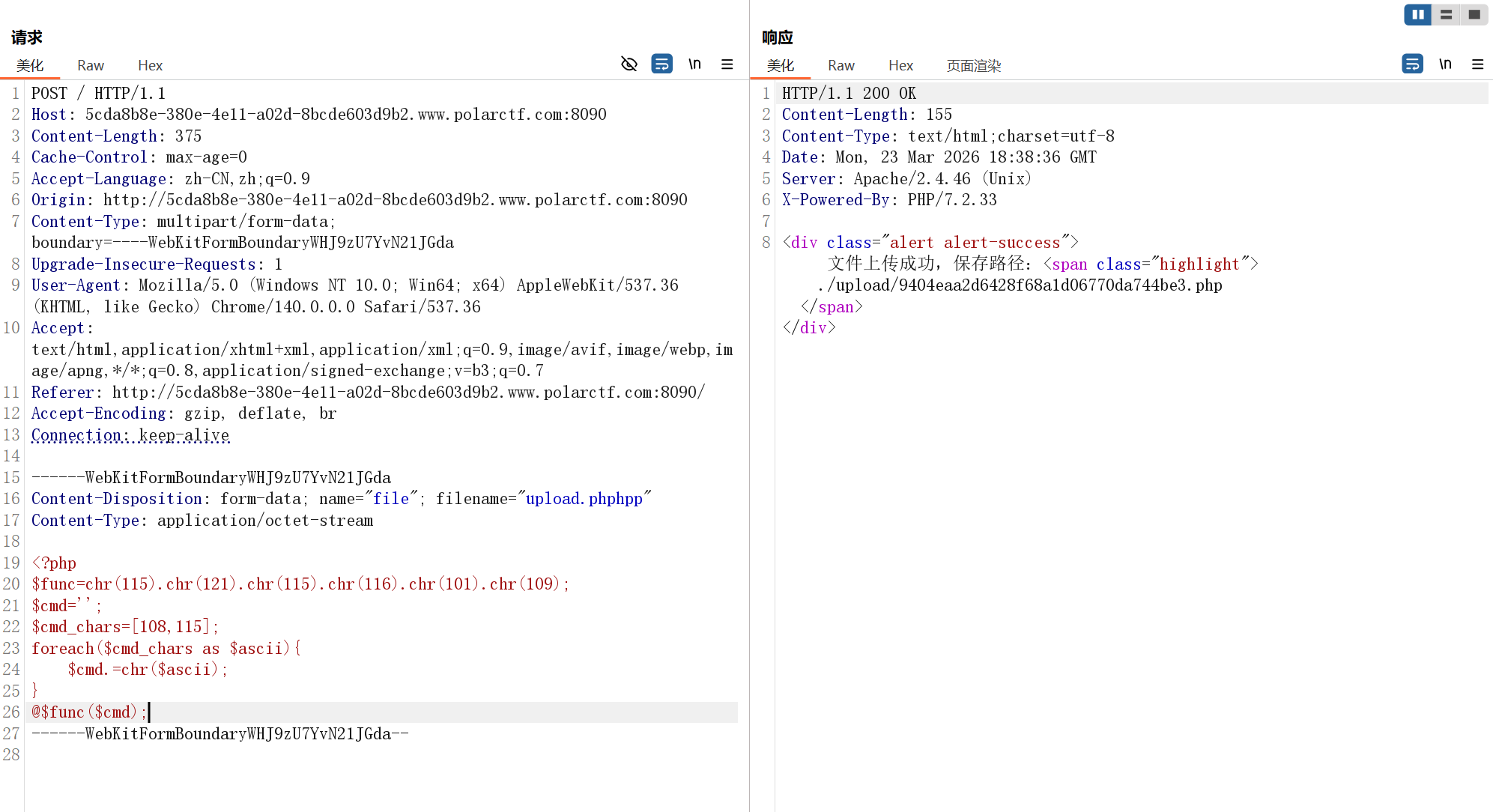Open request panel hamburger menu

[727, 64]
